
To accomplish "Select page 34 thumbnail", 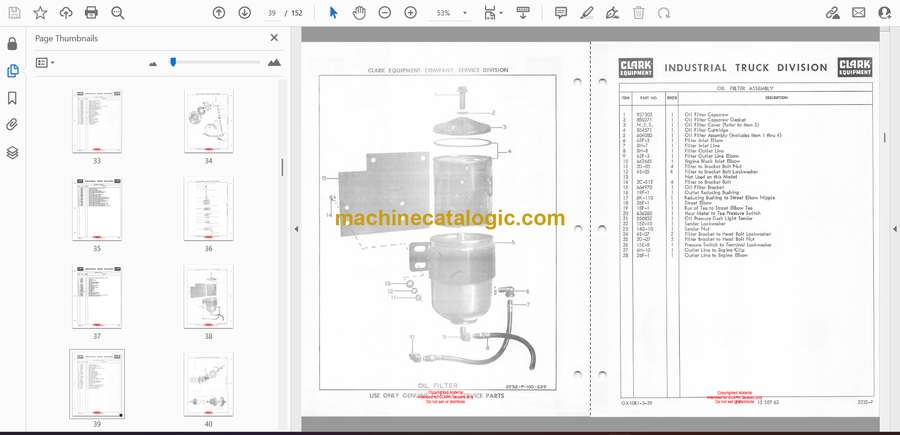I will (x=208, y=121).
